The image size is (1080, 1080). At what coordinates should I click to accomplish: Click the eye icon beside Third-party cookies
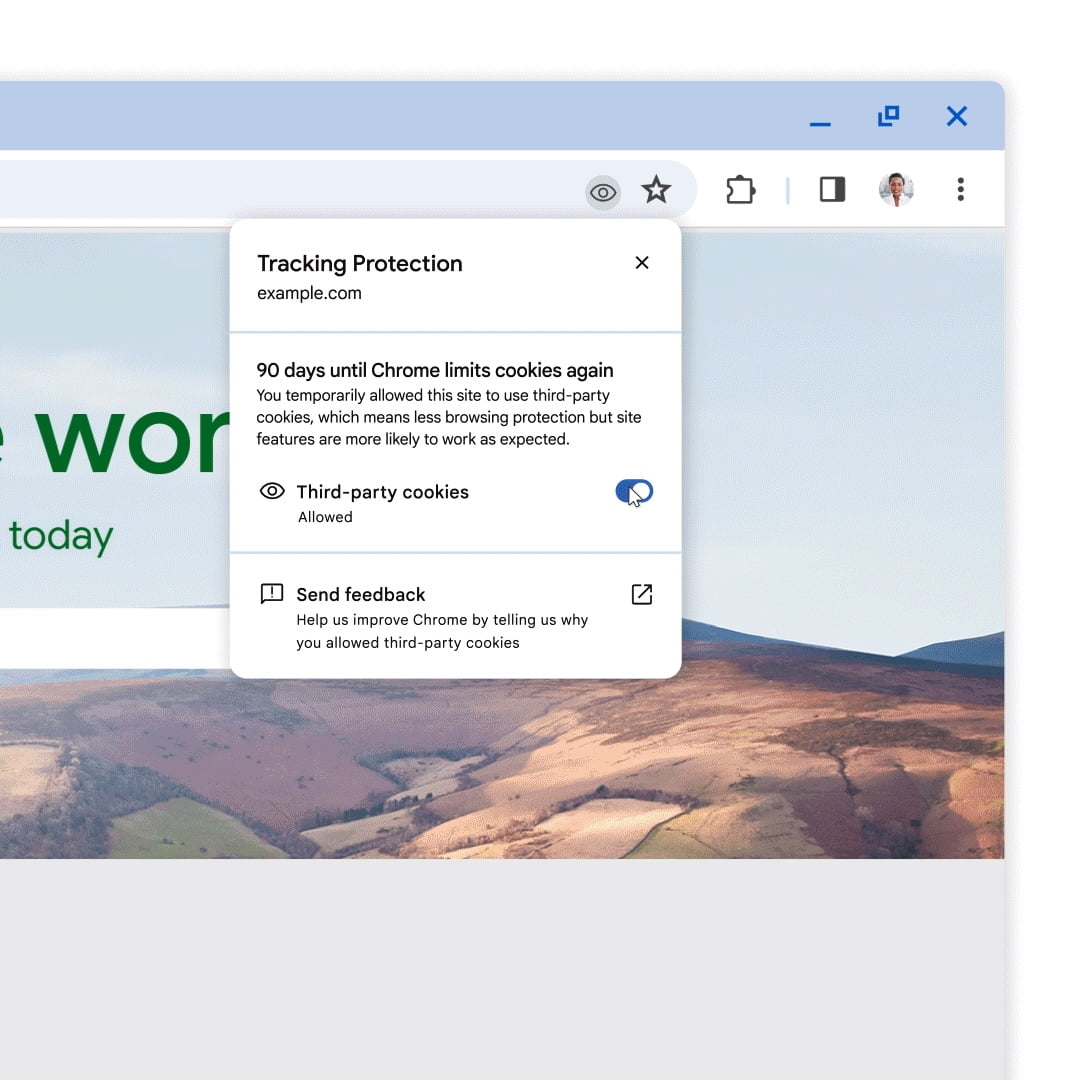coord(272,491)
